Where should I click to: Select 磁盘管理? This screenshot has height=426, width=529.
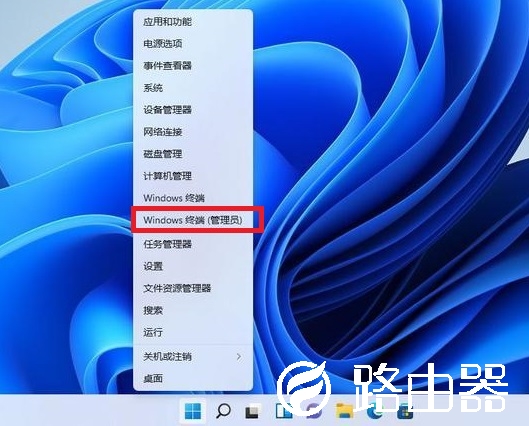click(x=193, y=154)
